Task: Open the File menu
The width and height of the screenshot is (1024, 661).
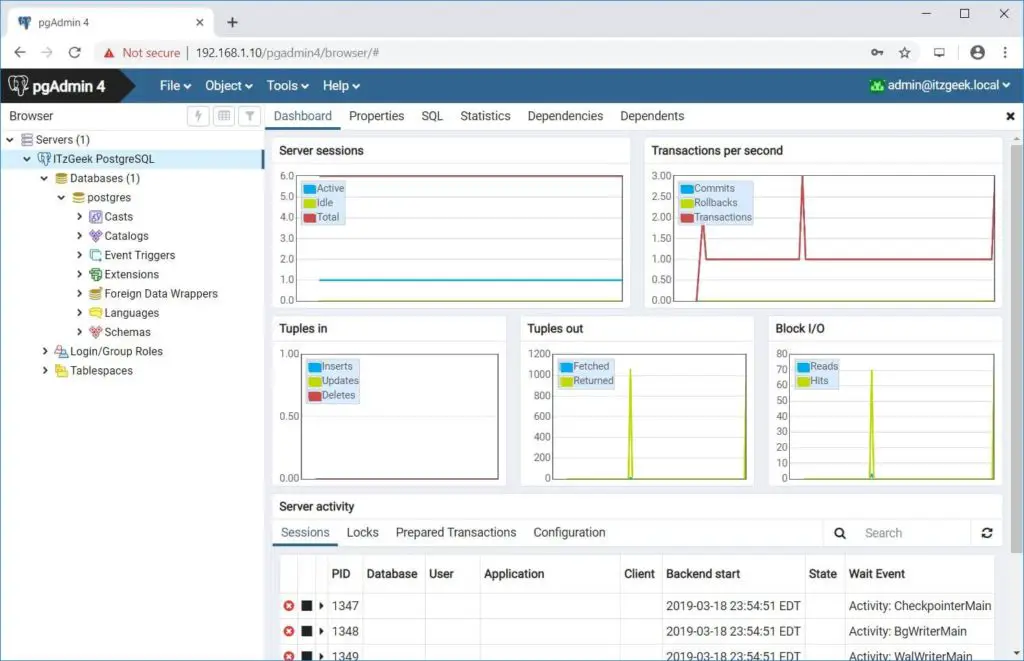Action: click(x=175, y=86)
